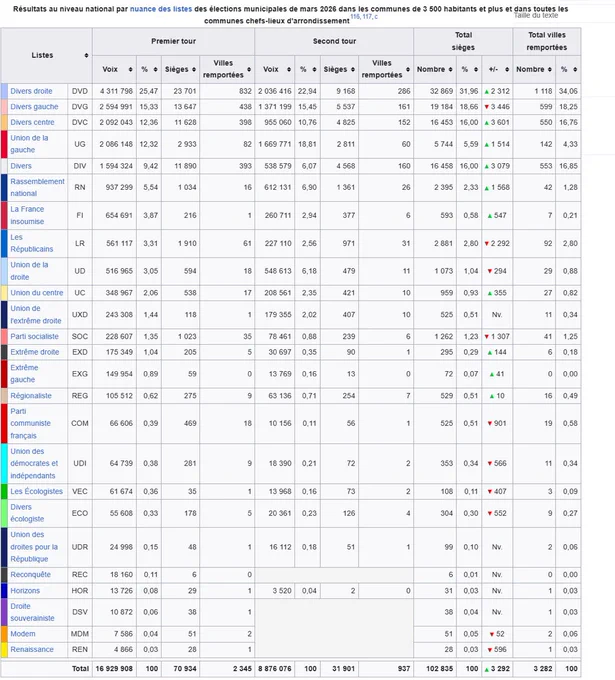
Task: Open the Modem link
Action: pyautogui.click(x=23, y=634)
